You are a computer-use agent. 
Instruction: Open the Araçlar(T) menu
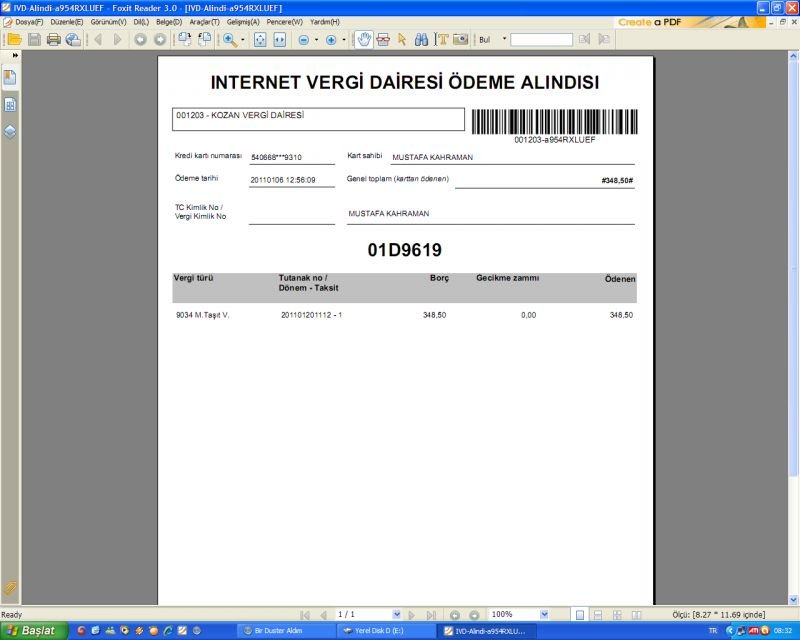205,21
